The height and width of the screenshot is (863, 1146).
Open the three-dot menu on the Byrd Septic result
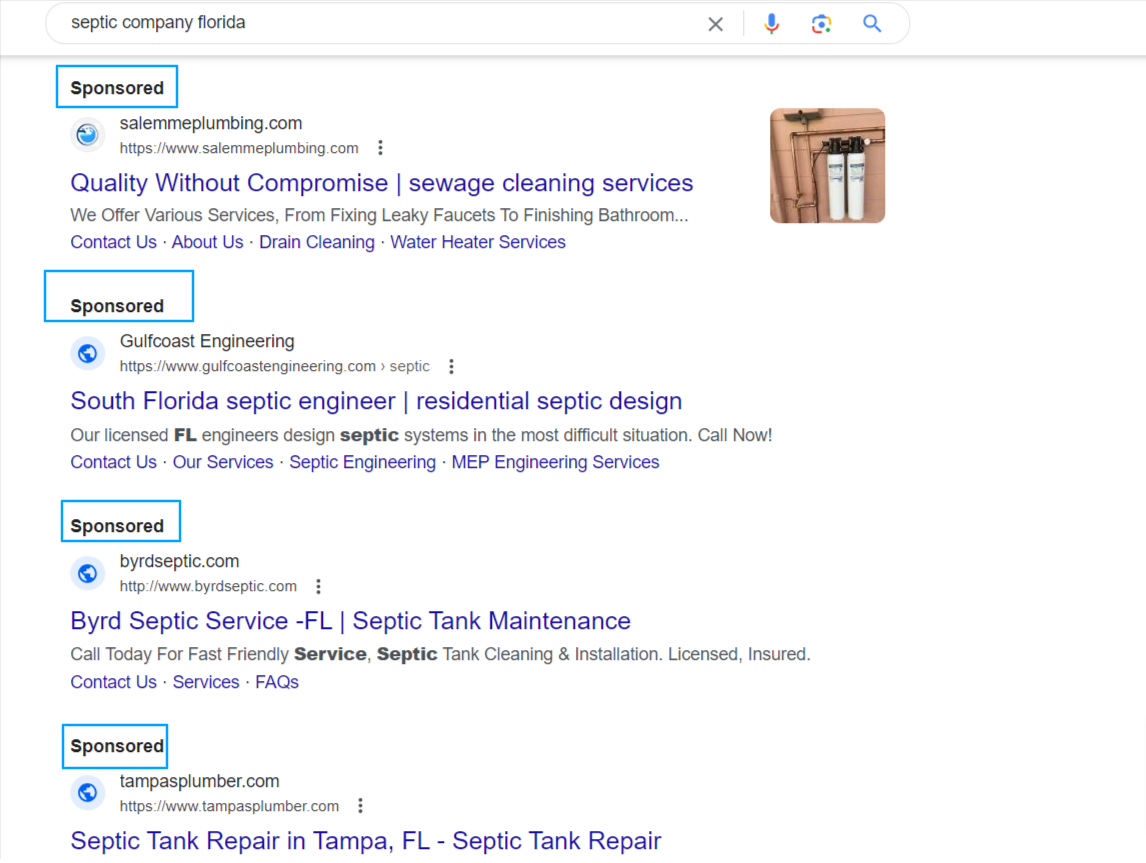point(318,586)
